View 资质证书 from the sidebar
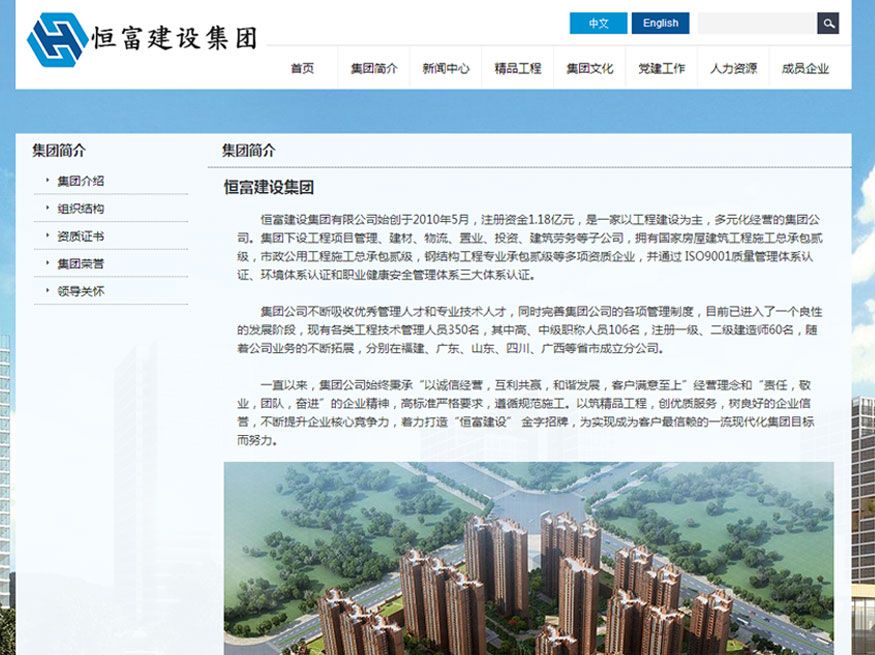 [81, 236]
